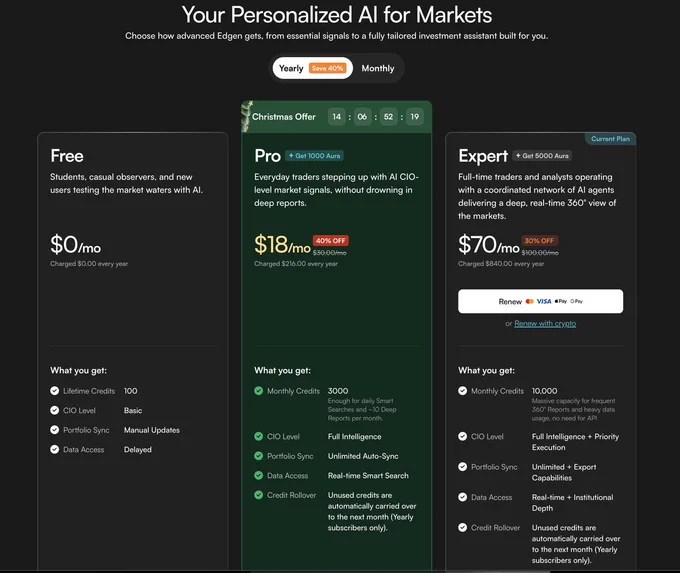Click the VISA logo on Renew button

tap(544, 301)
